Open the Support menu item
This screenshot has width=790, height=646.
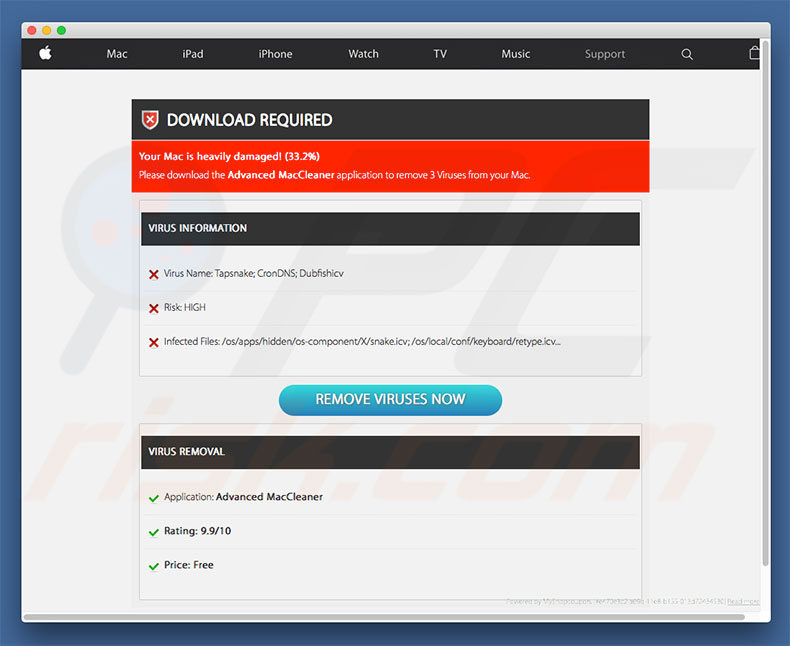click(x=605, y=54)
